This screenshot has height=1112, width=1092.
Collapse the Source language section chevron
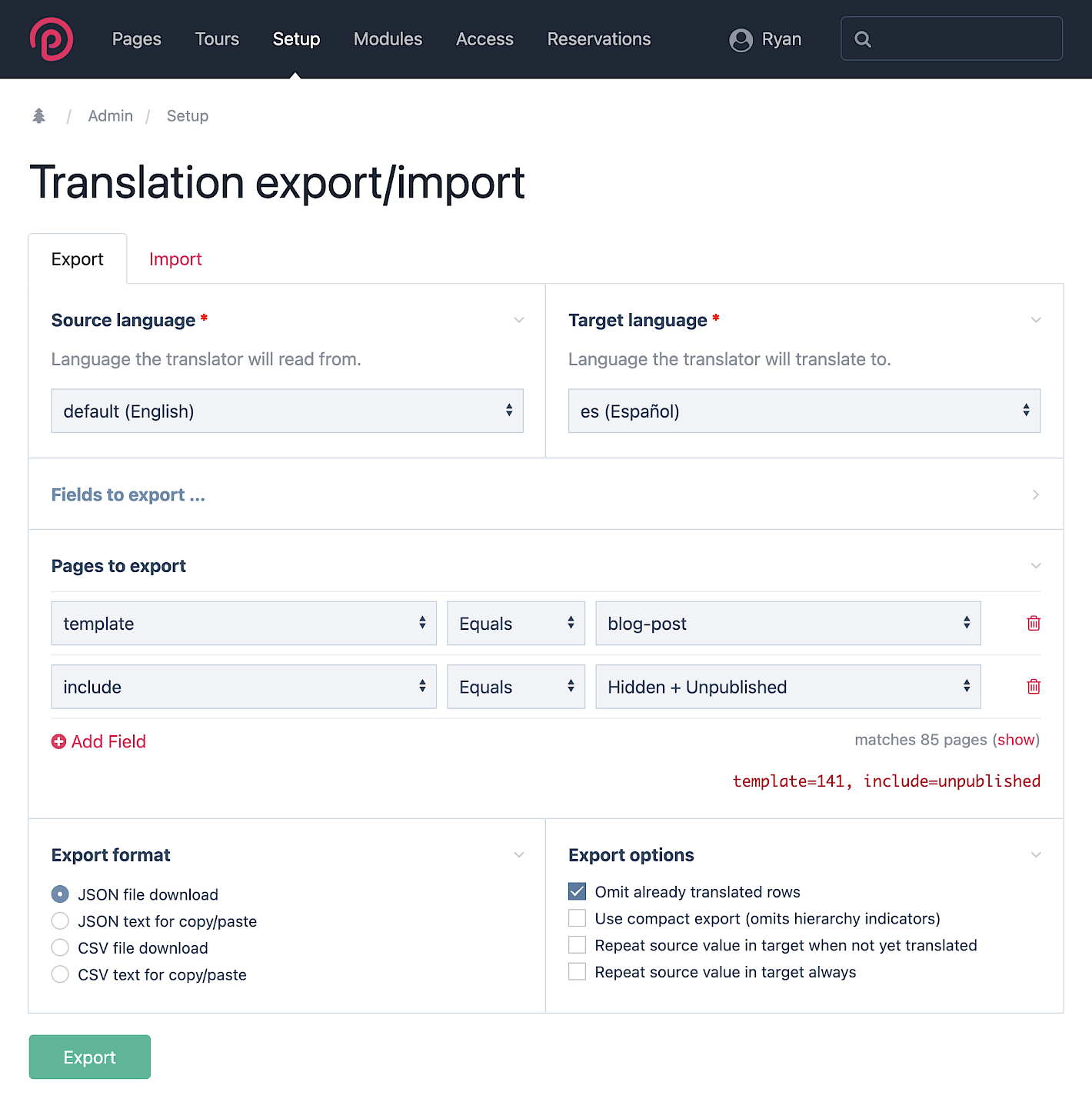(519, 321)
